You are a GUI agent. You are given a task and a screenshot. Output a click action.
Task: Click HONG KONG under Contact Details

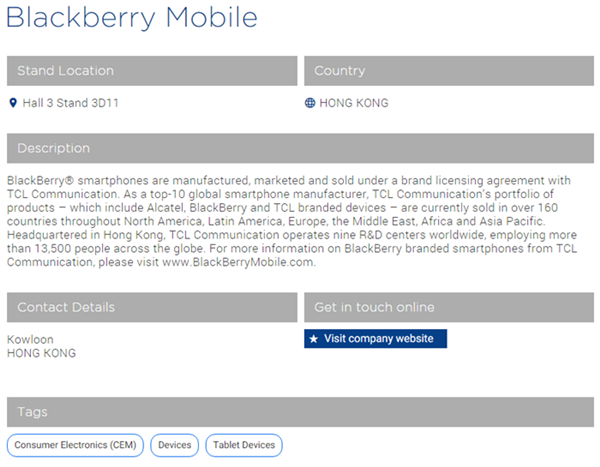click(x=41, y=353)
